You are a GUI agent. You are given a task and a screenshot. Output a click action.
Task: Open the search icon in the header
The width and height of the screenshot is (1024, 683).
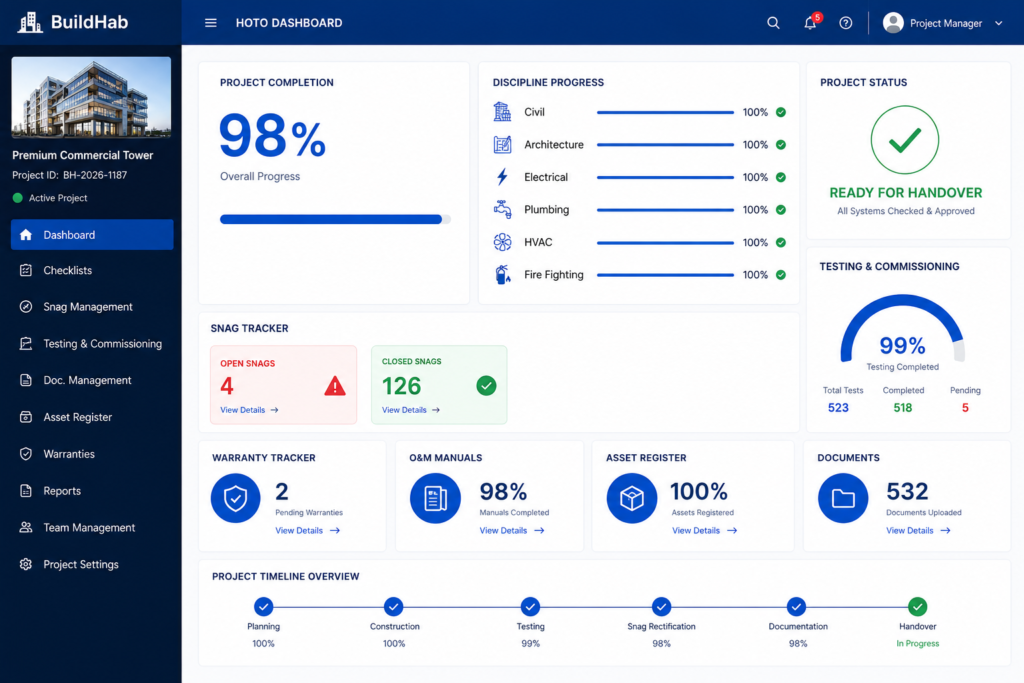[773, 23]
